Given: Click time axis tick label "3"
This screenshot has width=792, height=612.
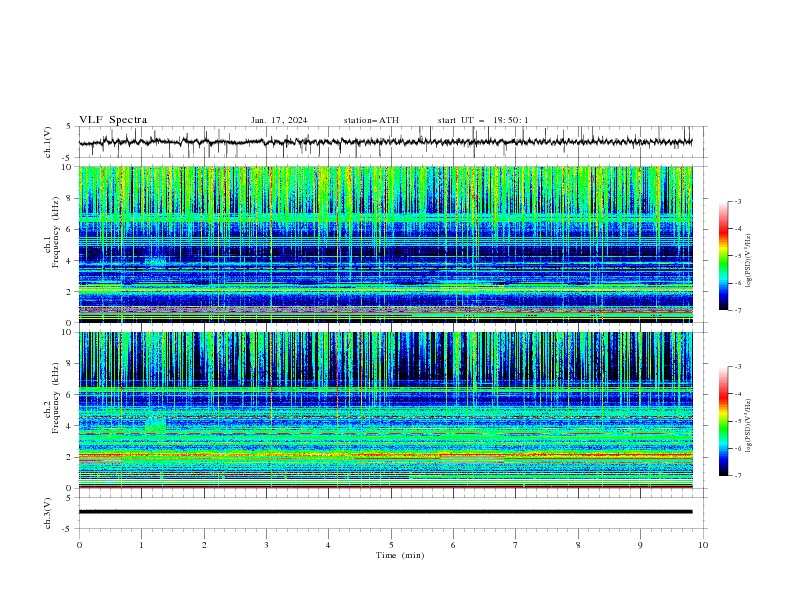Looking at the screenshot, I should coord(266,545).
